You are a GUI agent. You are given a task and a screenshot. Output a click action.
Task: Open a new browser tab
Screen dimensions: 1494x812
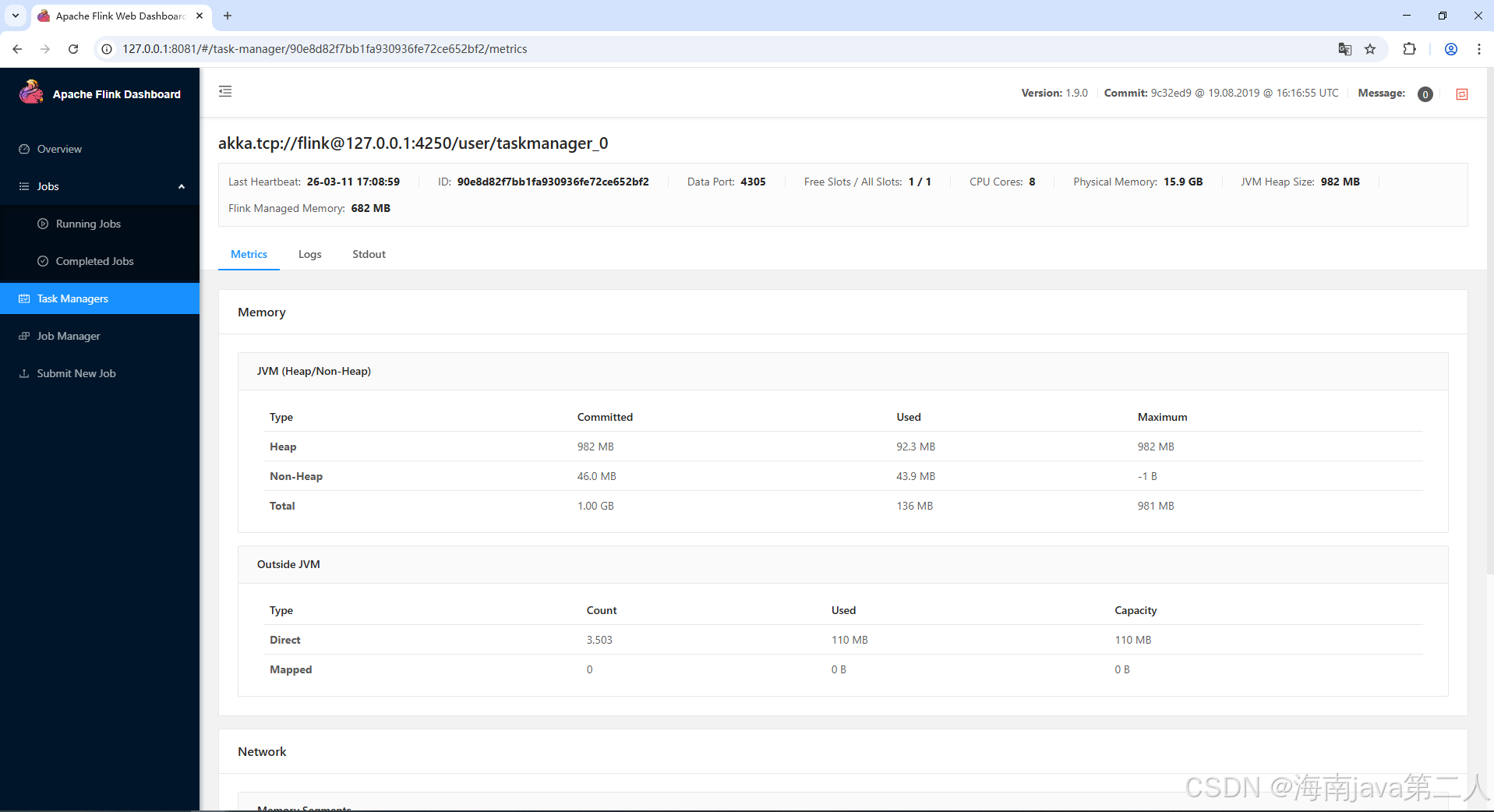click(228, 16)
